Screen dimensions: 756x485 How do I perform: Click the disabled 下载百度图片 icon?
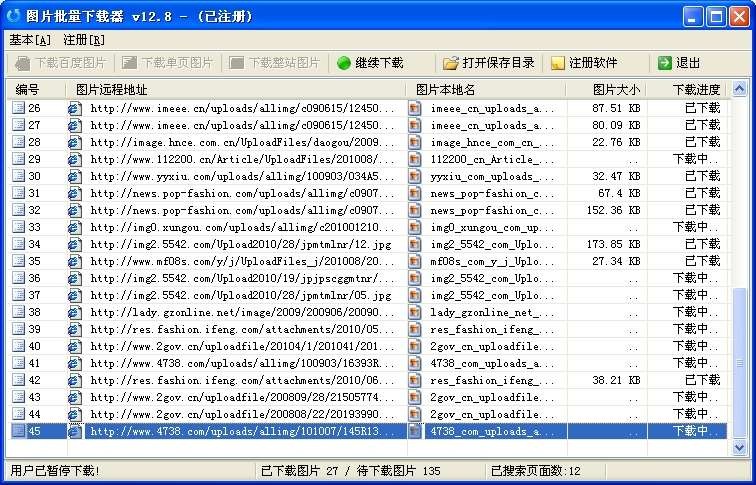tap(23, 63)
